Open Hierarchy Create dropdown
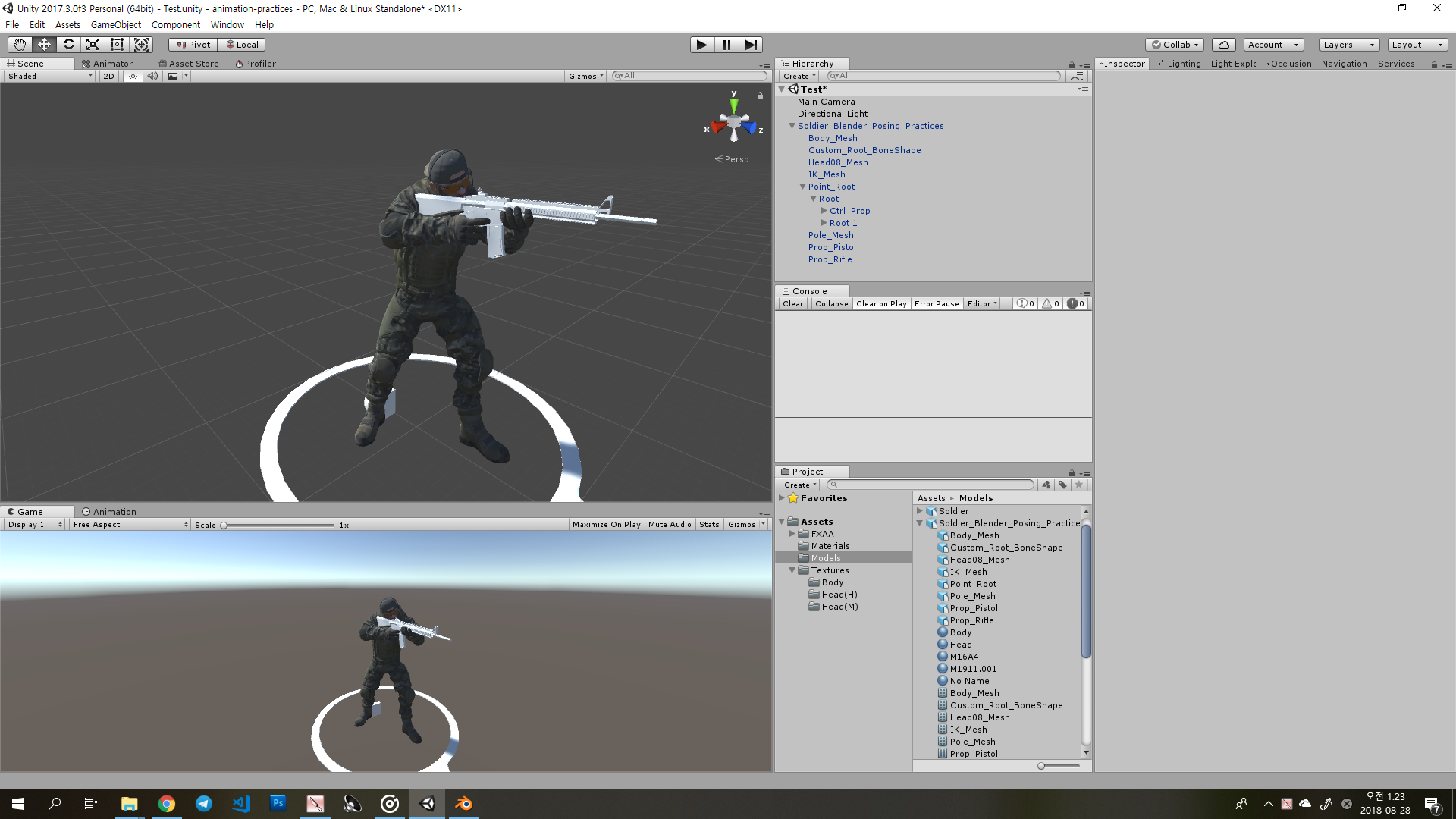 coord(799,76)
